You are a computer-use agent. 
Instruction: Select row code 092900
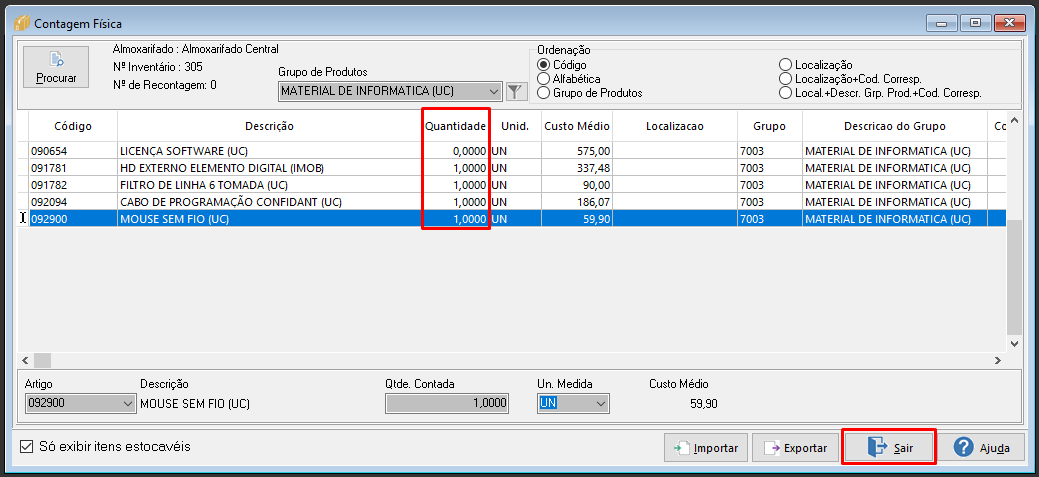pos(73,219)
